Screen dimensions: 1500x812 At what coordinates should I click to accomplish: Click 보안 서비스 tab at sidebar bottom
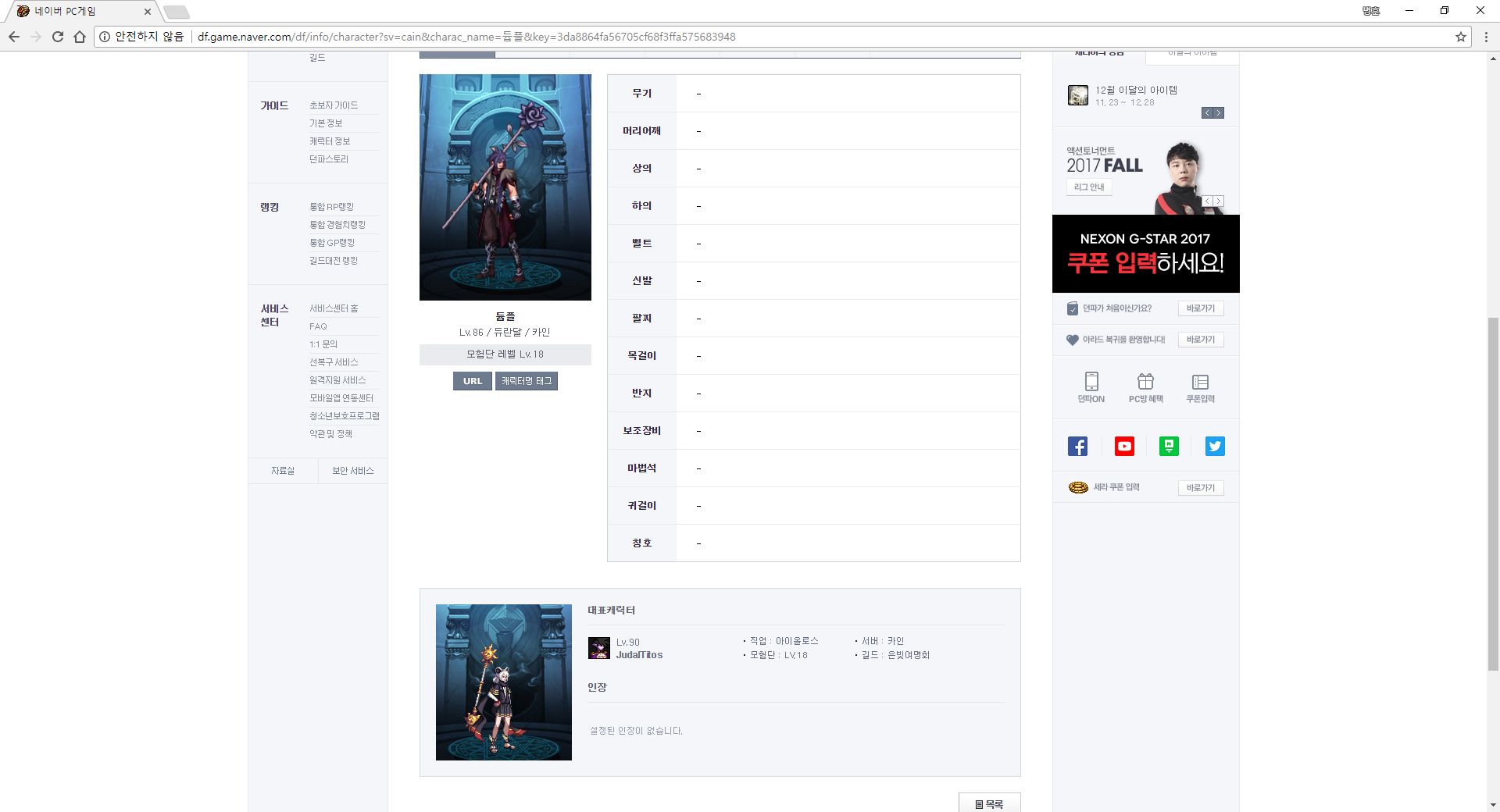point(353,471)
